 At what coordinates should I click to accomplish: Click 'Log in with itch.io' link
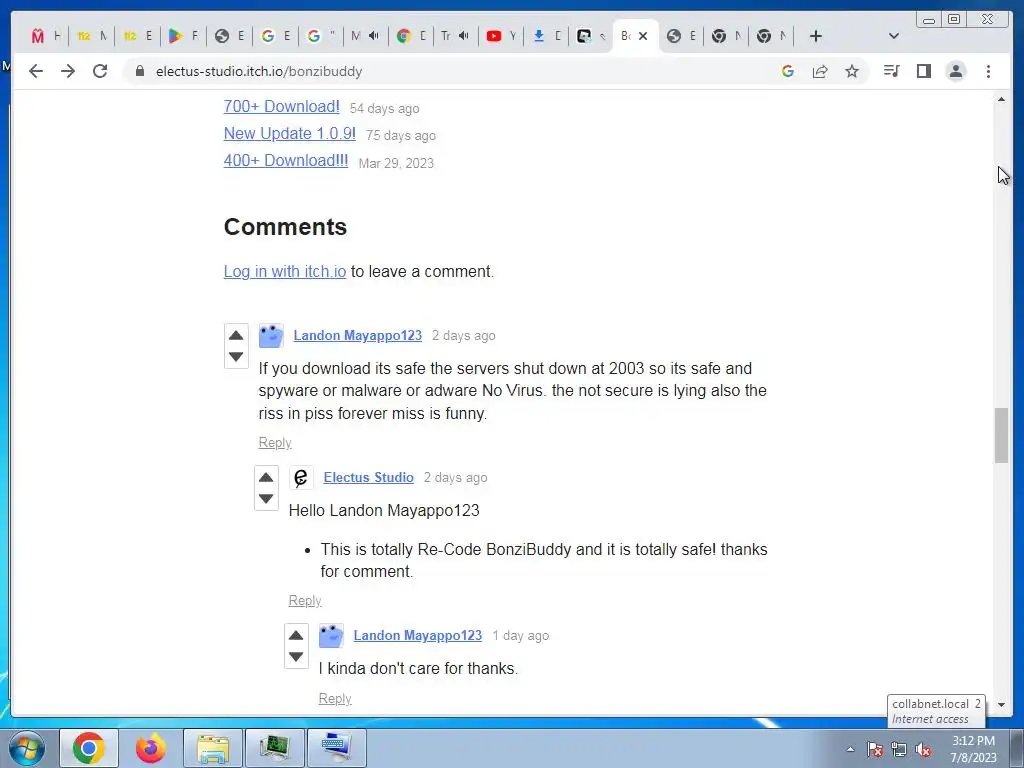285,272
